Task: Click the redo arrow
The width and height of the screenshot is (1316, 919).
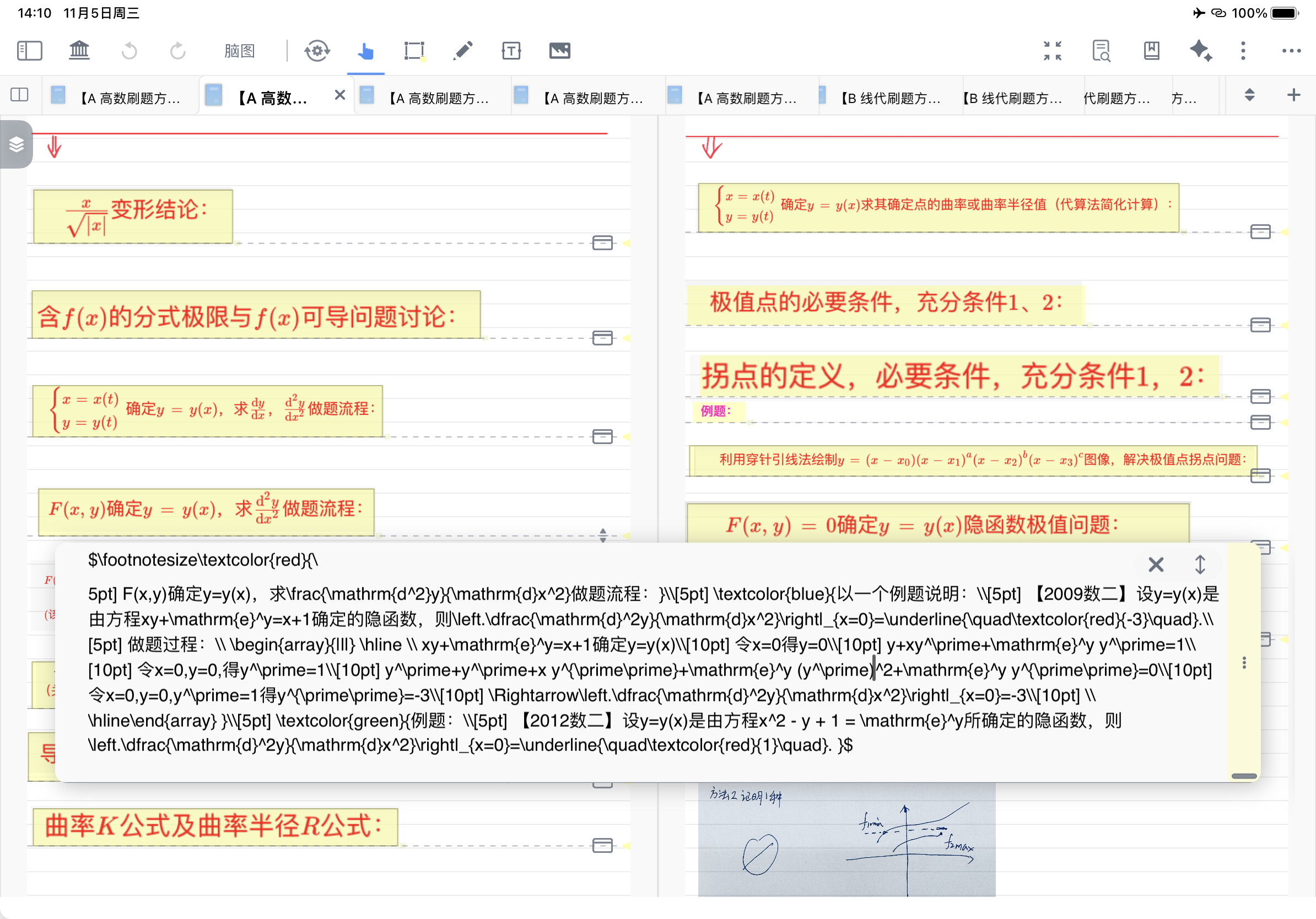Action: (x=177, y=51)
